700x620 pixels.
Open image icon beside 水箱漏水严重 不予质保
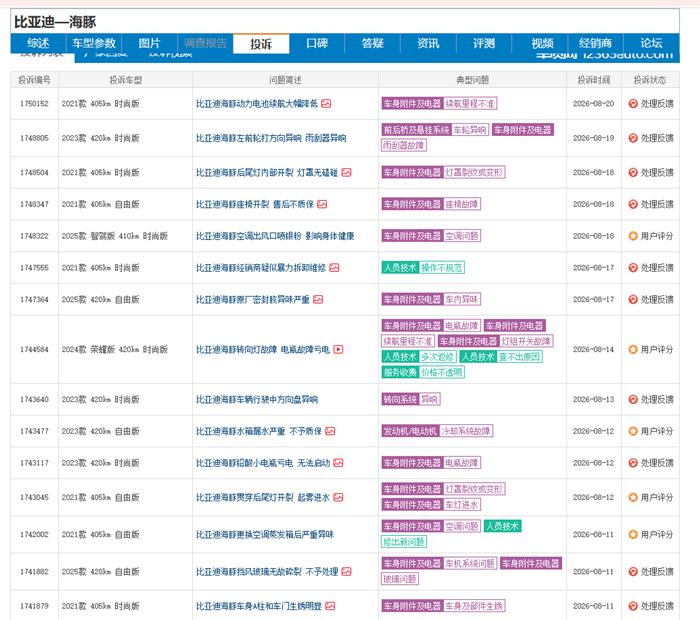330,431
